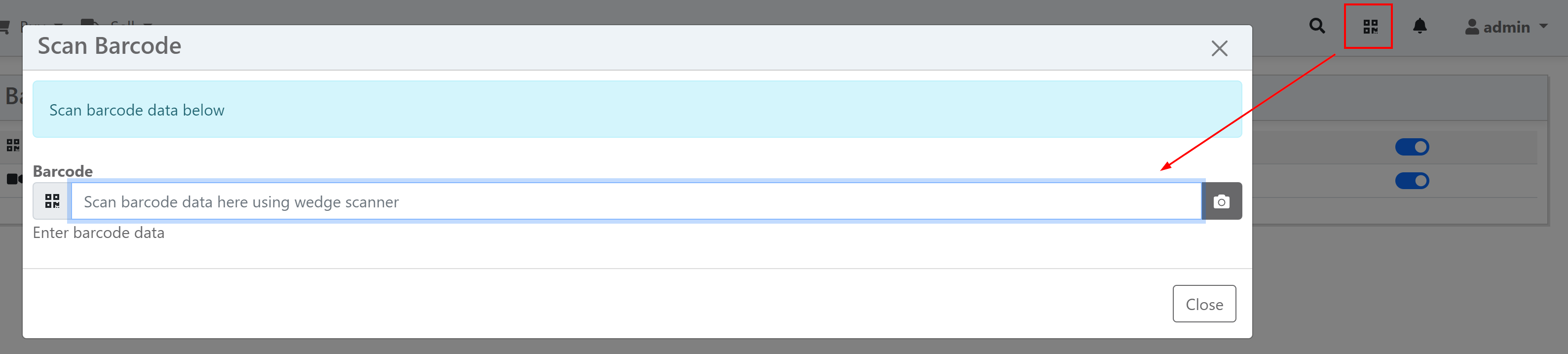Open the notifications bell

(x=1419, y=26)
